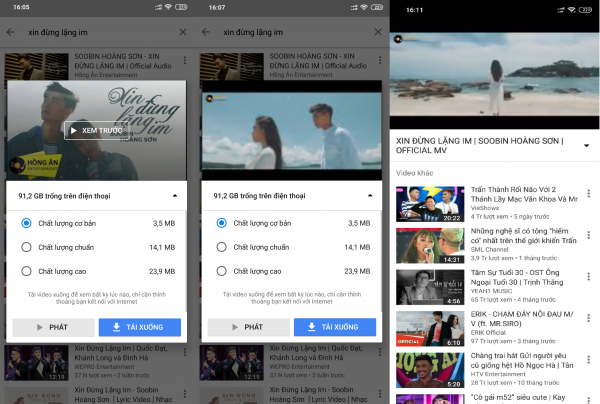Image resolution: width=600 pixels, height=404 pixels.
Task: Click WiFi icon in right status bar
Action: click(571, 10)
